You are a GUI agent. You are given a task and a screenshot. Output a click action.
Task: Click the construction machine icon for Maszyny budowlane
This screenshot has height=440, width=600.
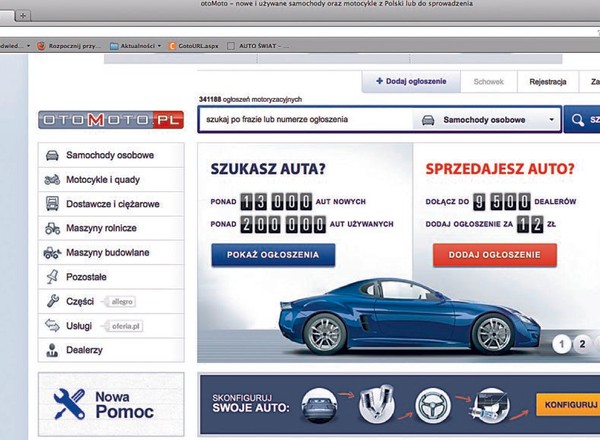point(52,253)
